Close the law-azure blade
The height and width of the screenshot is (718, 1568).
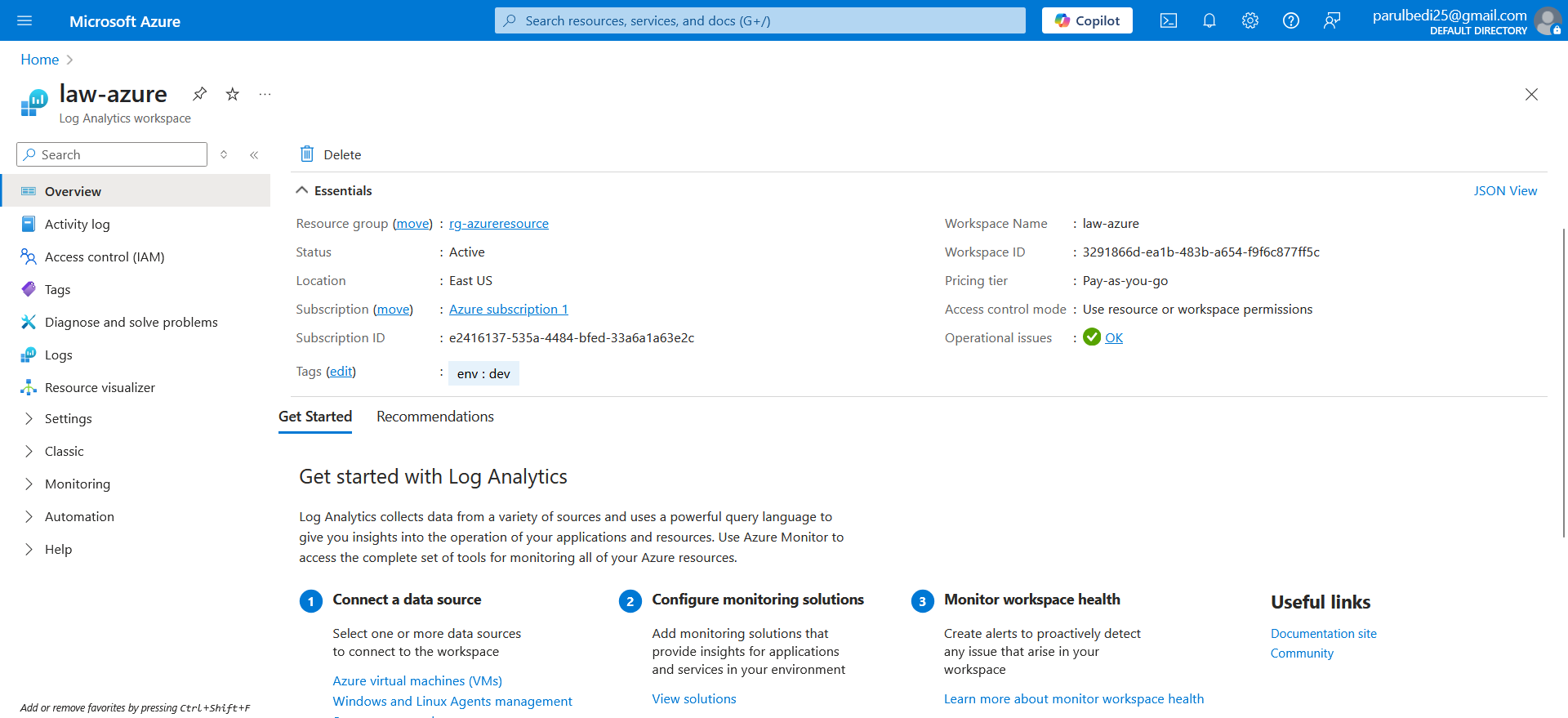point(1531,95)
